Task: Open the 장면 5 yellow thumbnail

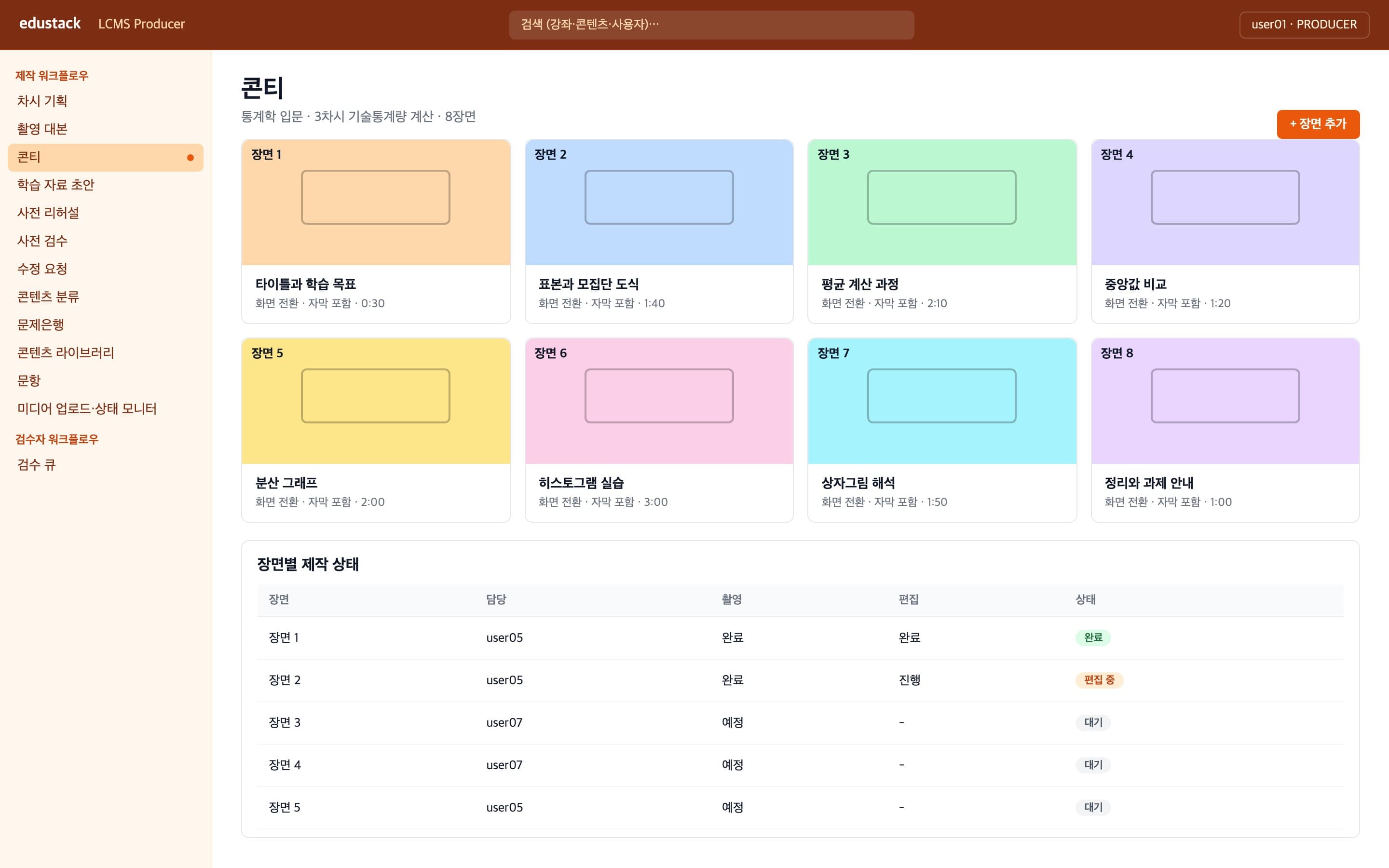Action: (376, 401)
